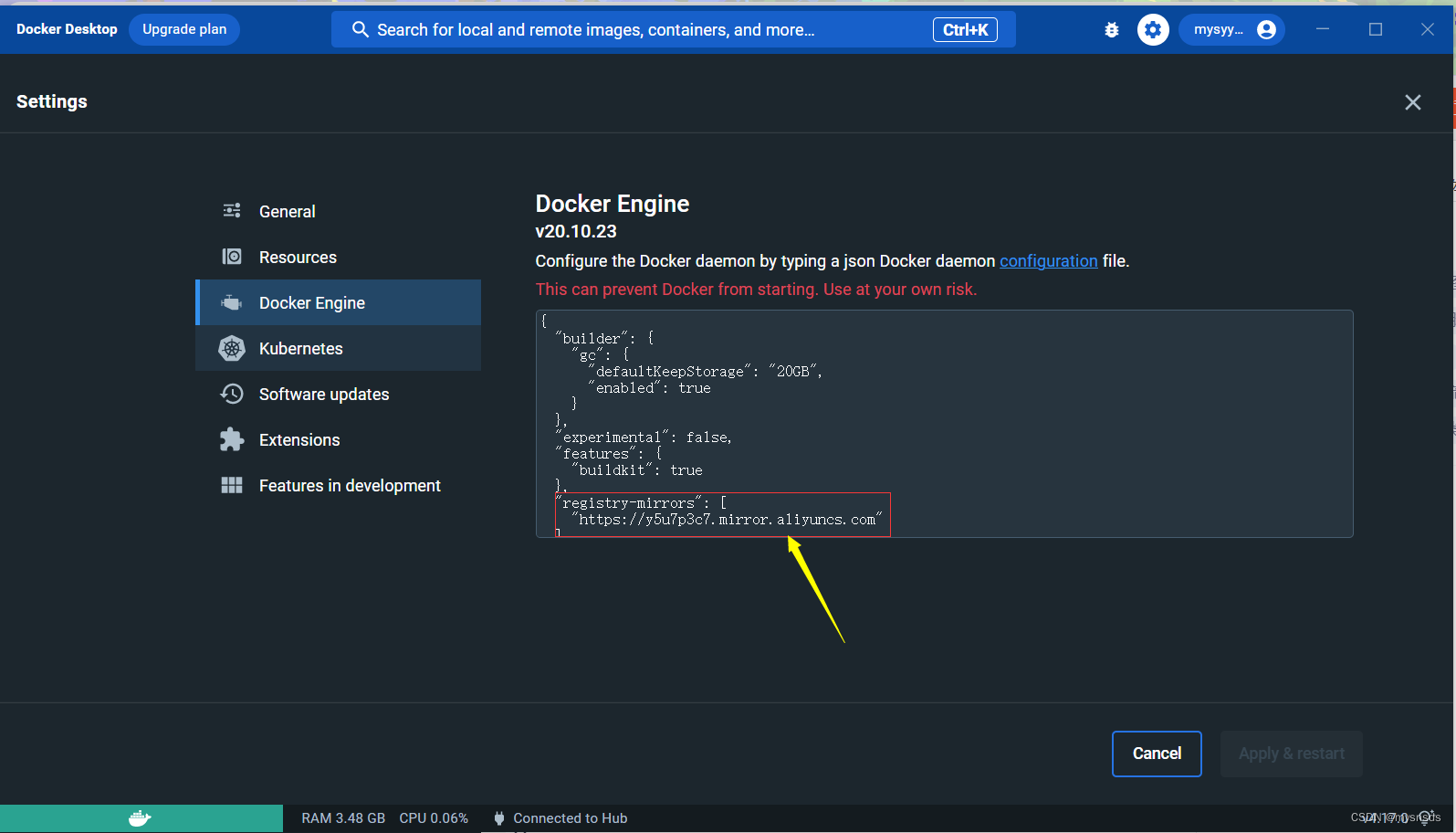
Task: Click the RAM 3.48 GB status
Action: [343, 818]
